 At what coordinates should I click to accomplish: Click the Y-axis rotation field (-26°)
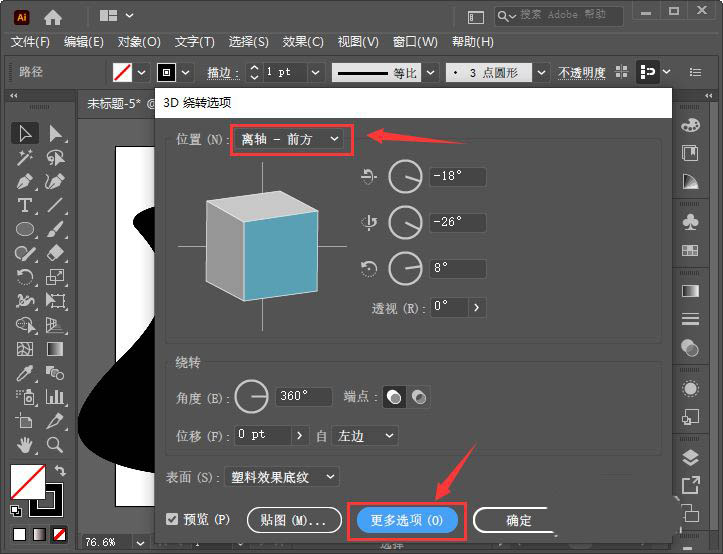click(x=457, y=222)
